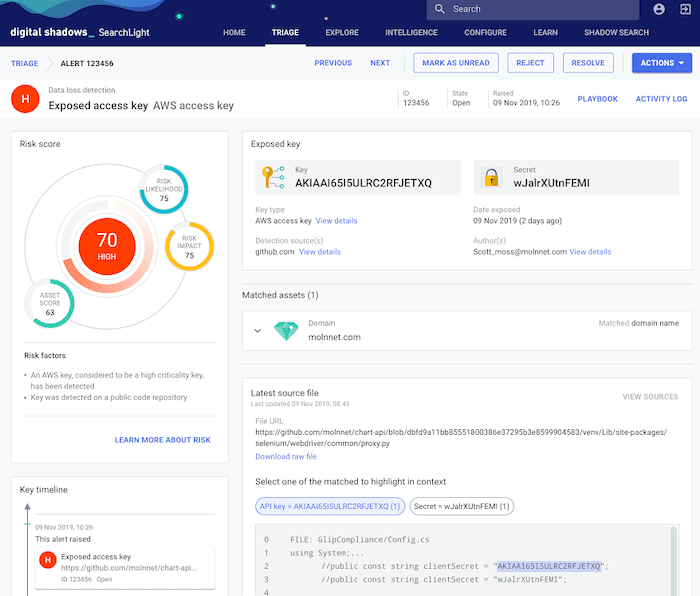Go to the NEXT alert
Viewport: 700px width, 596px height.
tap(380, 63)
